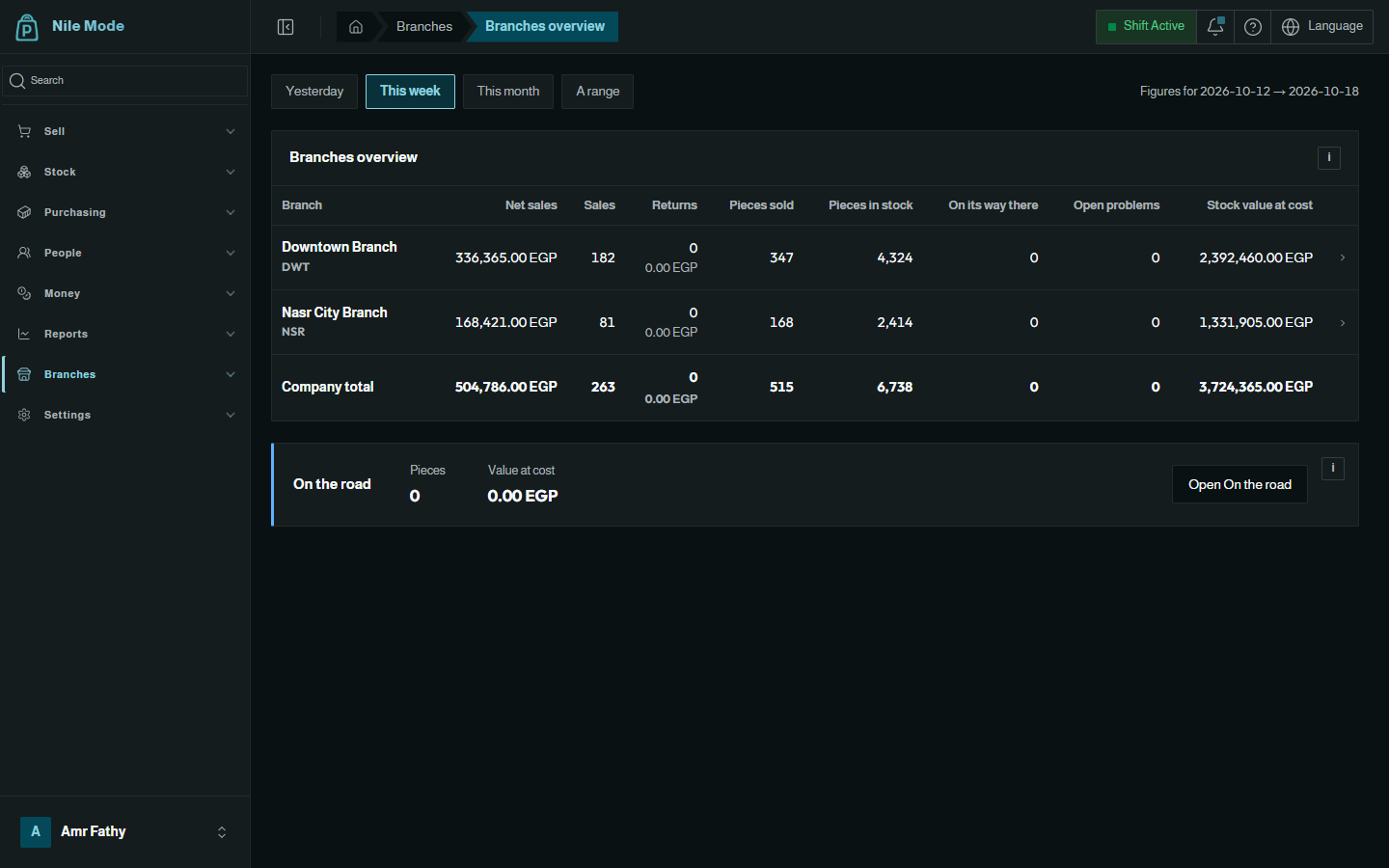Click the Sell cart icon
Image resolution: width=1389 pixels, height=868 pixels.
[x=24, y=131]
